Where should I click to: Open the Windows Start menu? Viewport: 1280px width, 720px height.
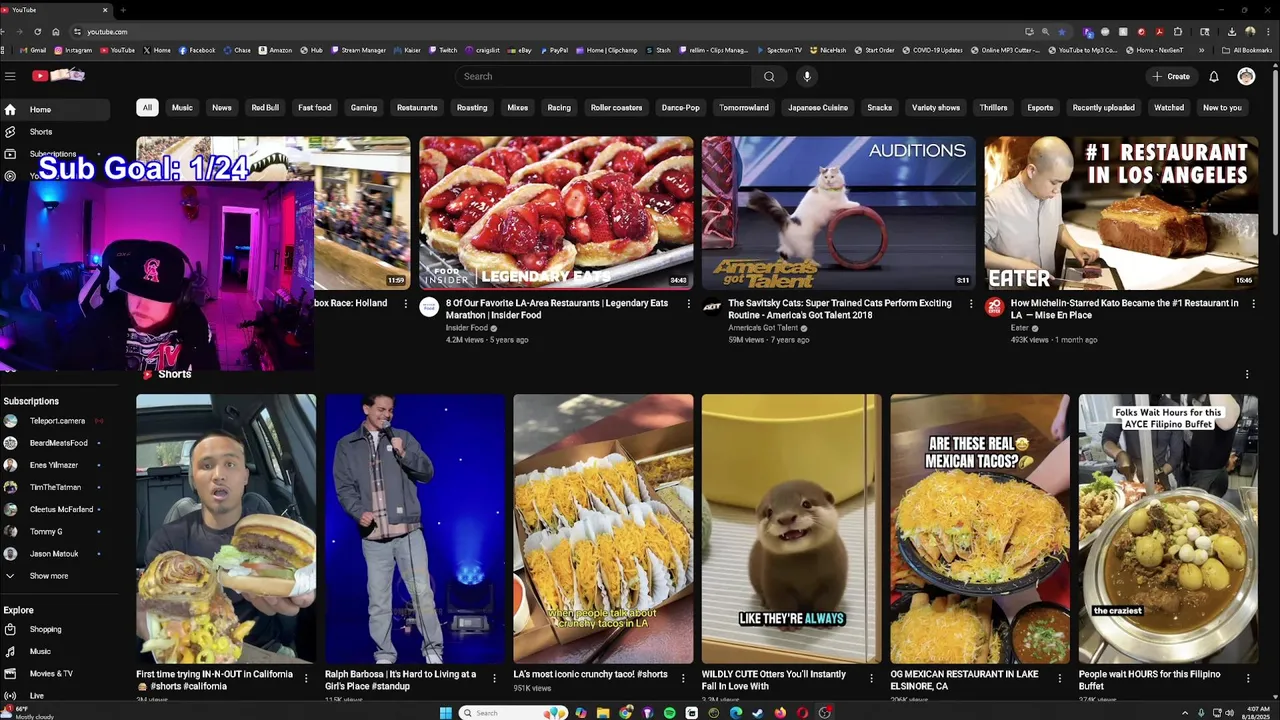pos(446,713)
